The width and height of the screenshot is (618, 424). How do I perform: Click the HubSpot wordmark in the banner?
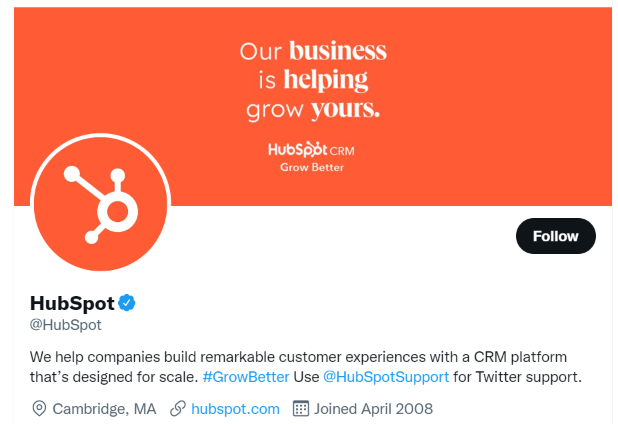click(298, 149)
